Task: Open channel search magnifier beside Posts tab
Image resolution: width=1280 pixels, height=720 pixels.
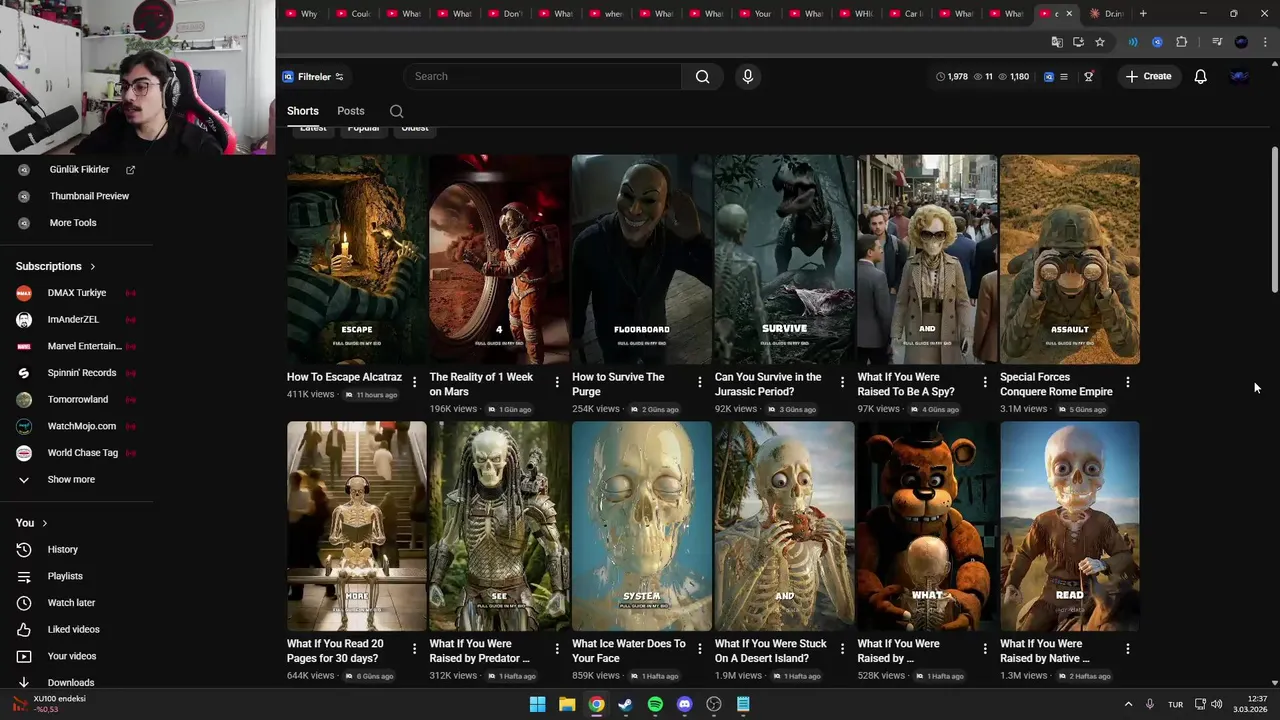Action: [396, 111]
